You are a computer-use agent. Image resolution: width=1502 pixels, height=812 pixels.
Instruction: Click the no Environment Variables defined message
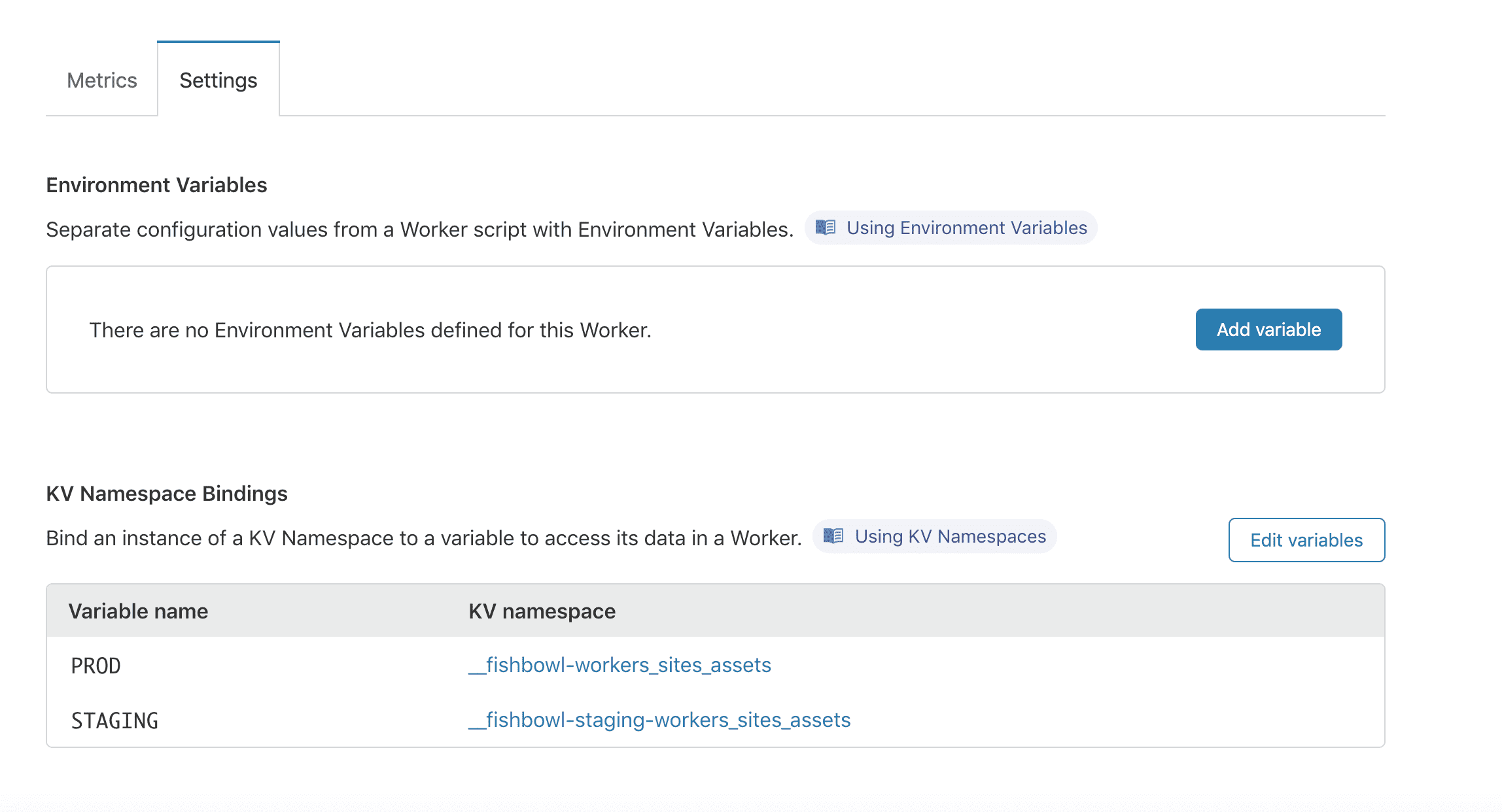[x=370, y=330]
